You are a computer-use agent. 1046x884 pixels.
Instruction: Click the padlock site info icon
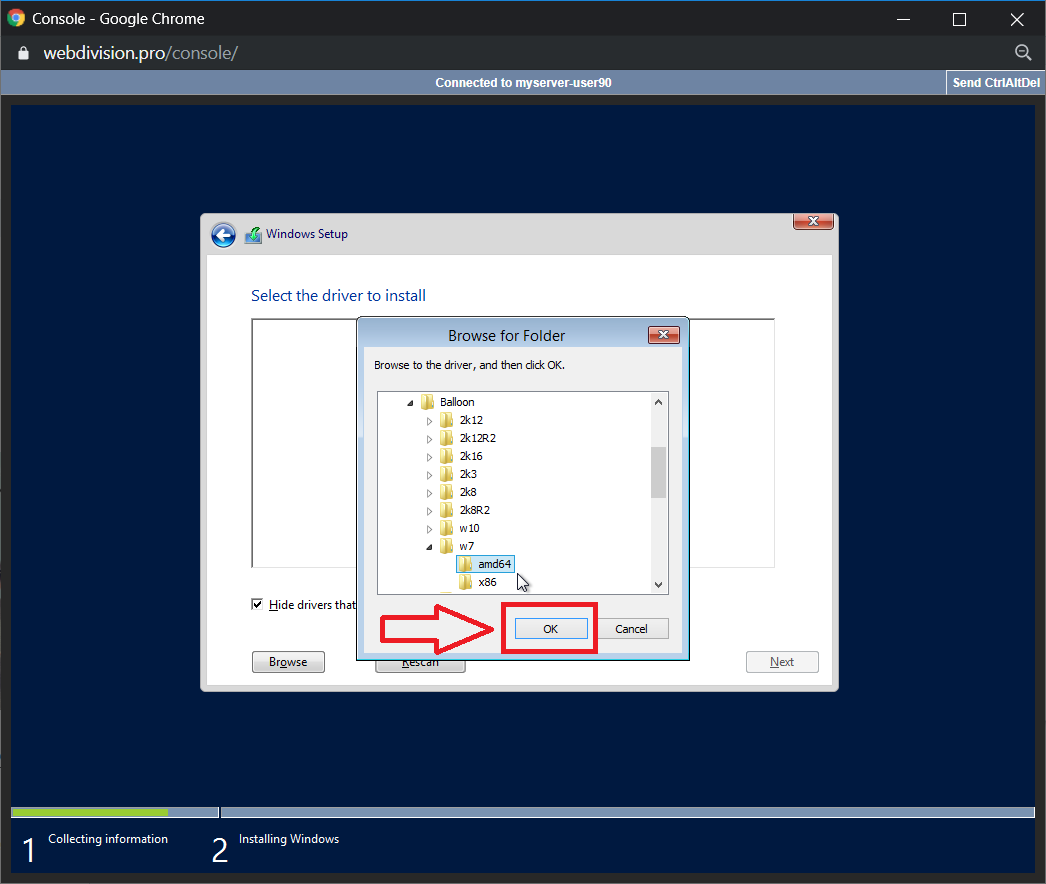24,53
